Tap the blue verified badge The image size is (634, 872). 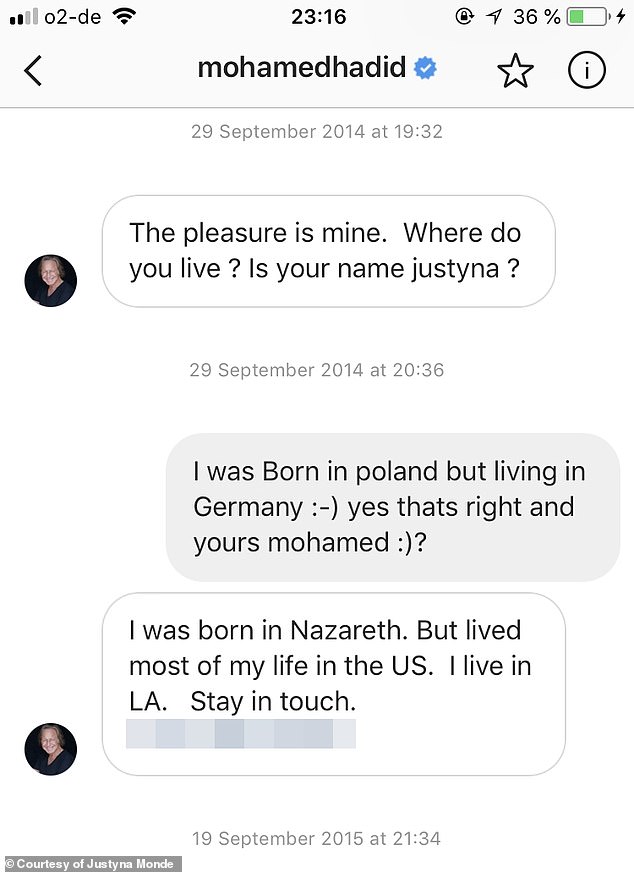pos(426,68)
